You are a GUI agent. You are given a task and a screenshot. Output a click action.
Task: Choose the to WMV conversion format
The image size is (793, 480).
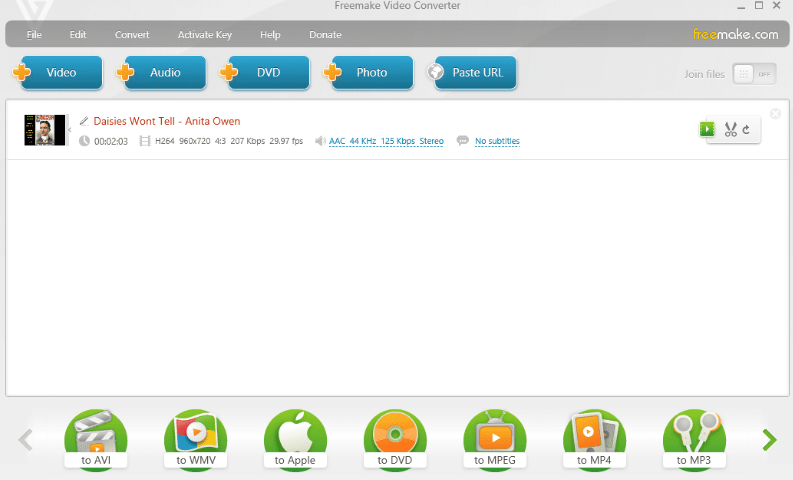(x=196, y=441)
